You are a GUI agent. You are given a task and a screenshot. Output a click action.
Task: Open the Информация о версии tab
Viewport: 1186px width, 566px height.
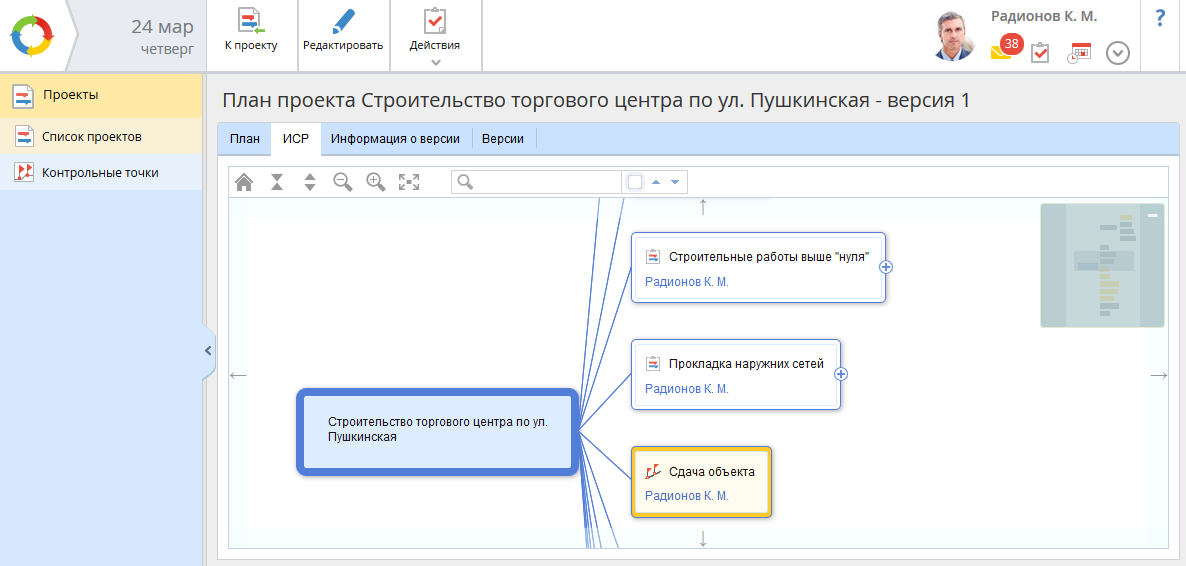click(x=395, y=139)
